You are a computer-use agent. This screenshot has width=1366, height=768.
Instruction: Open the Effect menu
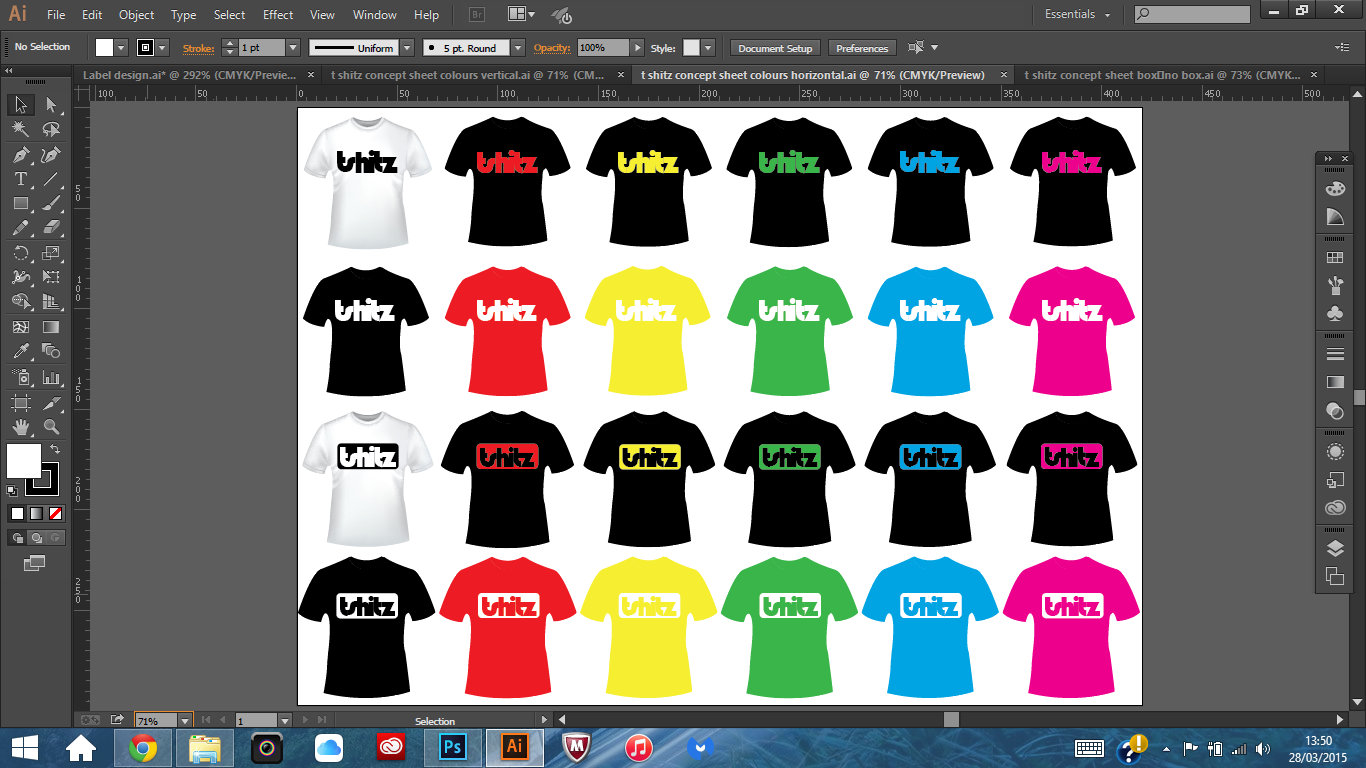(x=277, y=14)
